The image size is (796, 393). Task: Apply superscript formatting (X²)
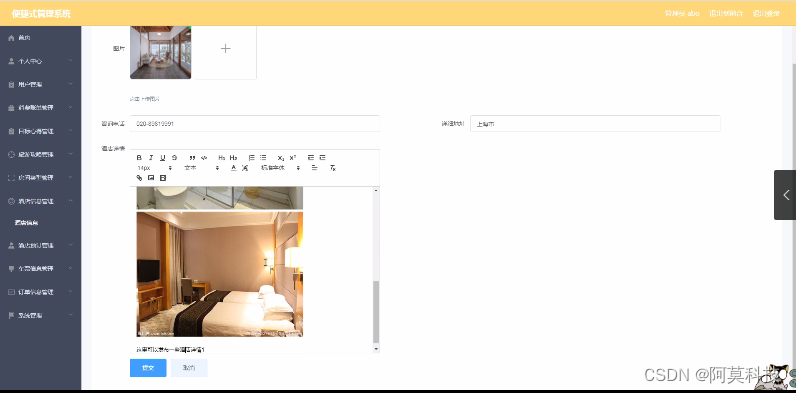pos(293,157)
